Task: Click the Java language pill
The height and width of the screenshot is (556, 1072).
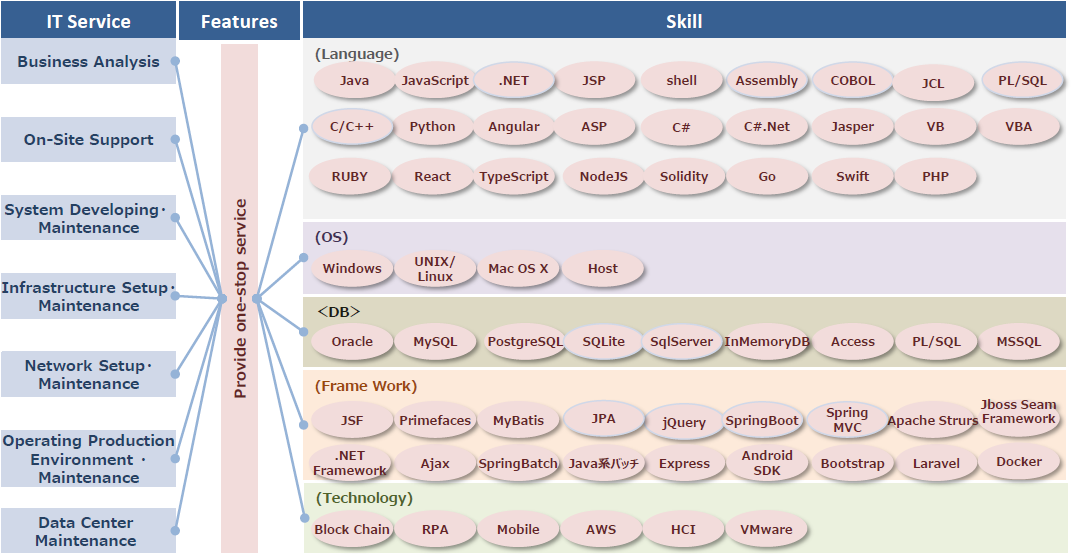Action: pyautogui.click(x=354, y=81)
